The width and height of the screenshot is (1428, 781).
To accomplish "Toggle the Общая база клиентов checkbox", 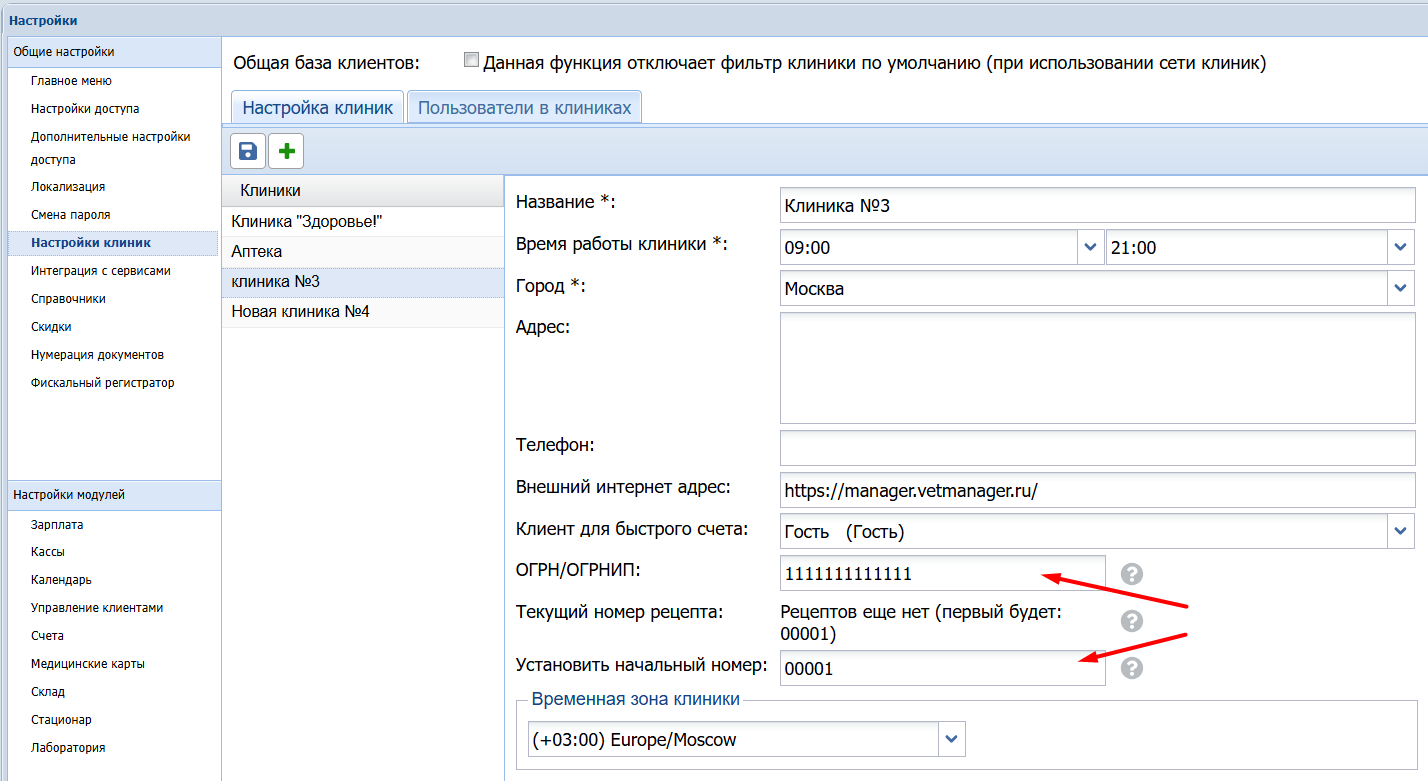I will tap(472, 61).
